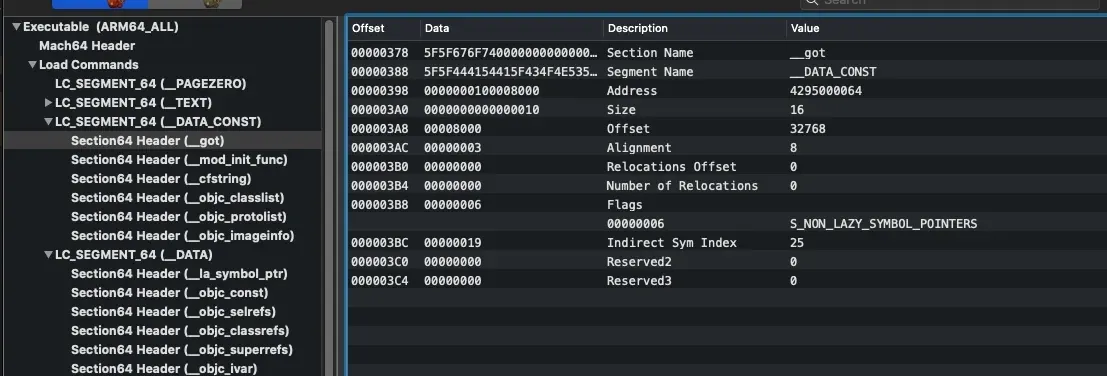Open Section64 Header (__objc_const)
This screenshot has height=376, width=1107.
[169, 293]
